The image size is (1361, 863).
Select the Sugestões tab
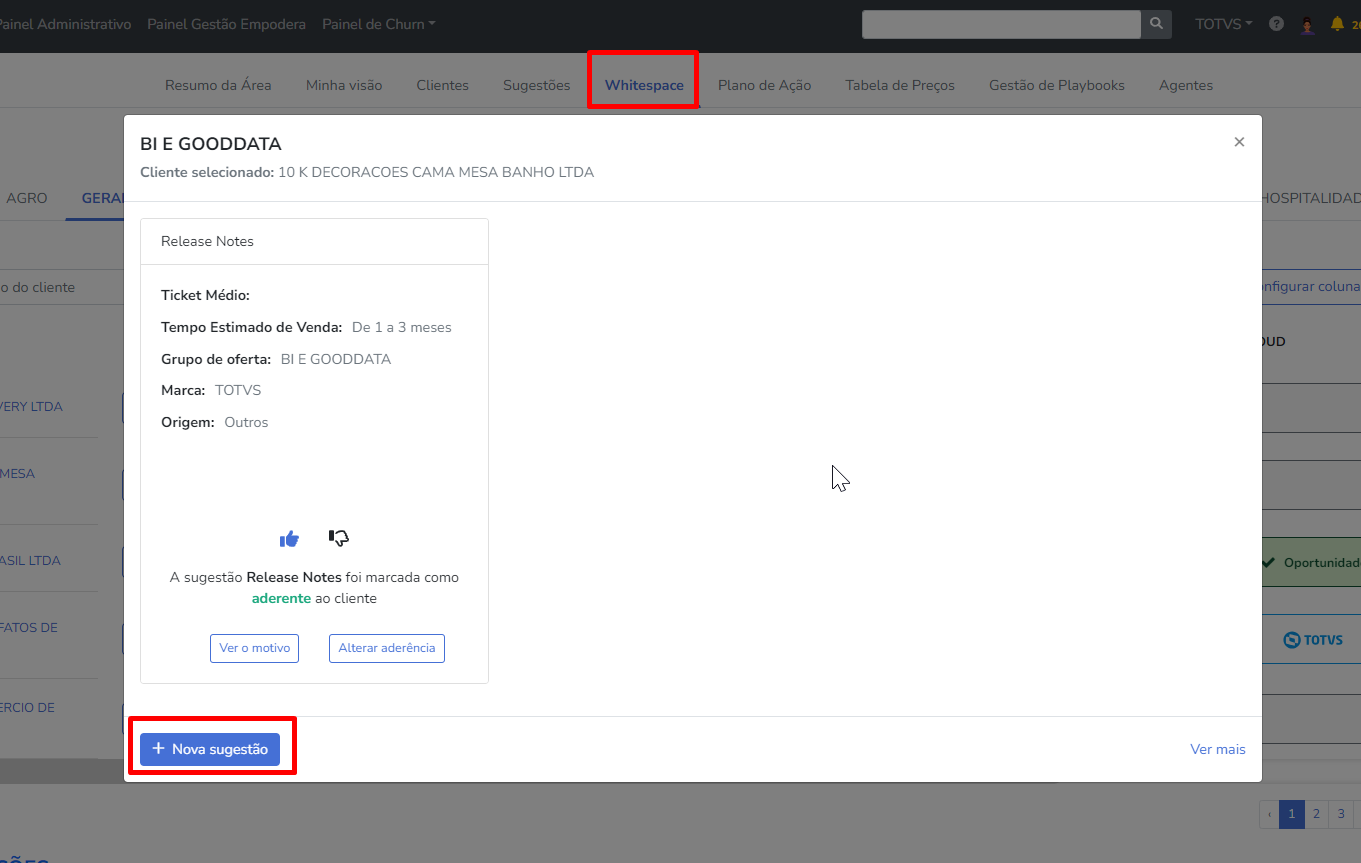[x=537, y=85]
